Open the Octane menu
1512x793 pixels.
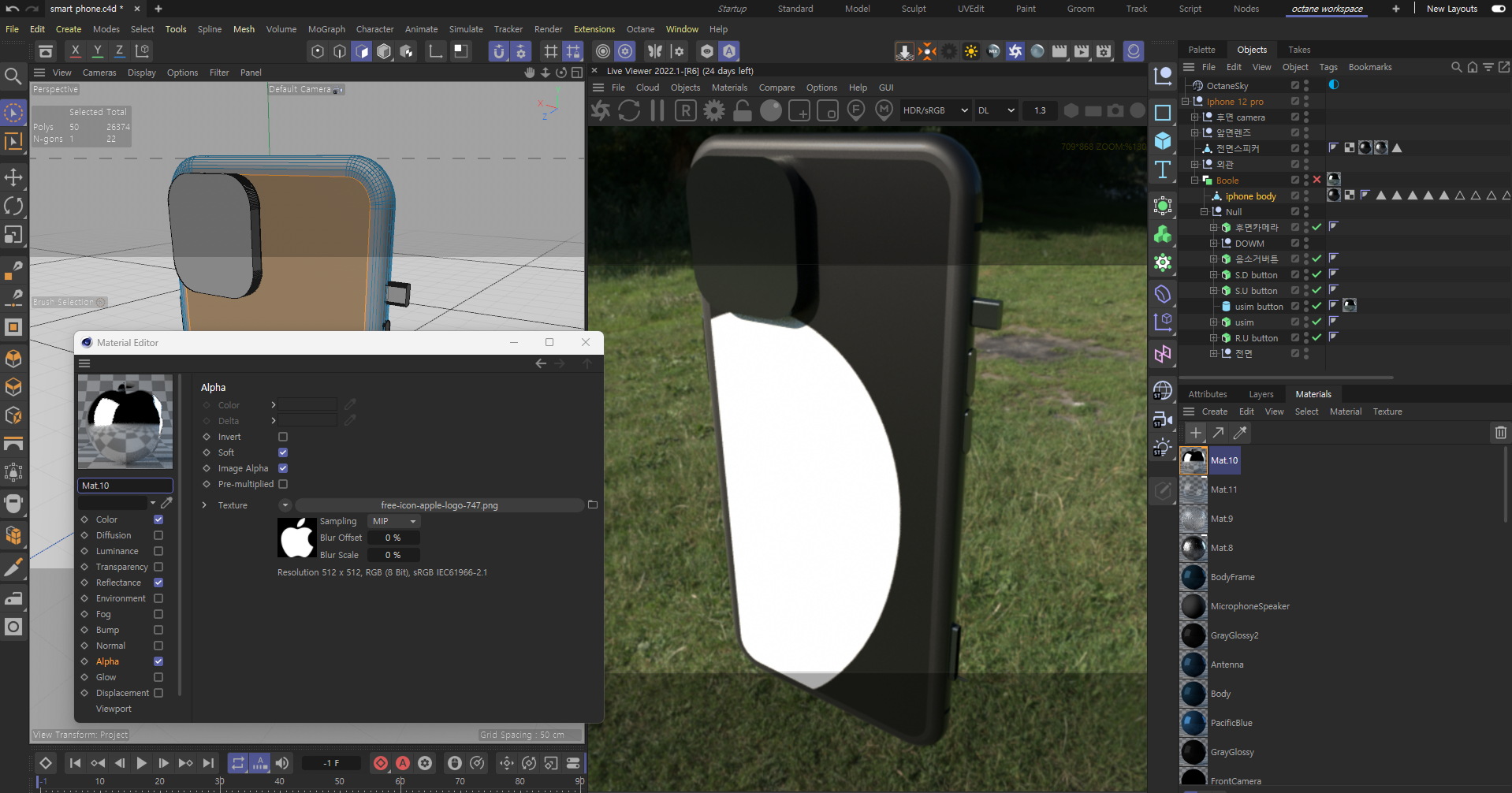pos(640,29)
